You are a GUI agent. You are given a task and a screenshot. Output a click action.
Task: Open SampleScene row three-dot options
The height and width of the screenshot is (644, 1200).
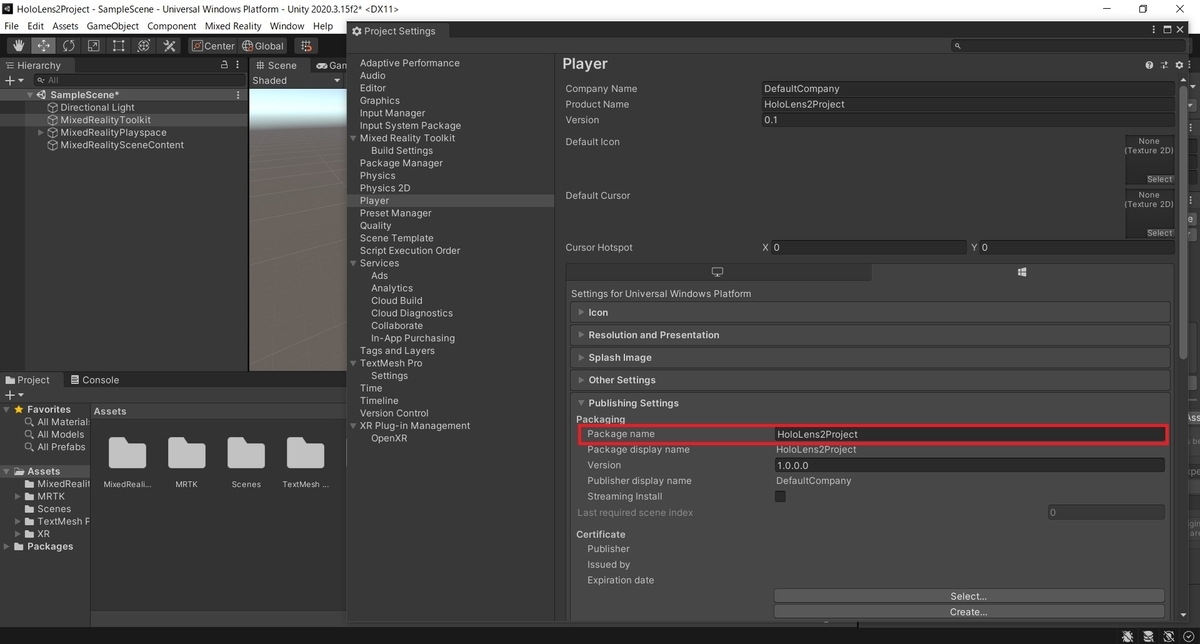click(x=238, y=95)
